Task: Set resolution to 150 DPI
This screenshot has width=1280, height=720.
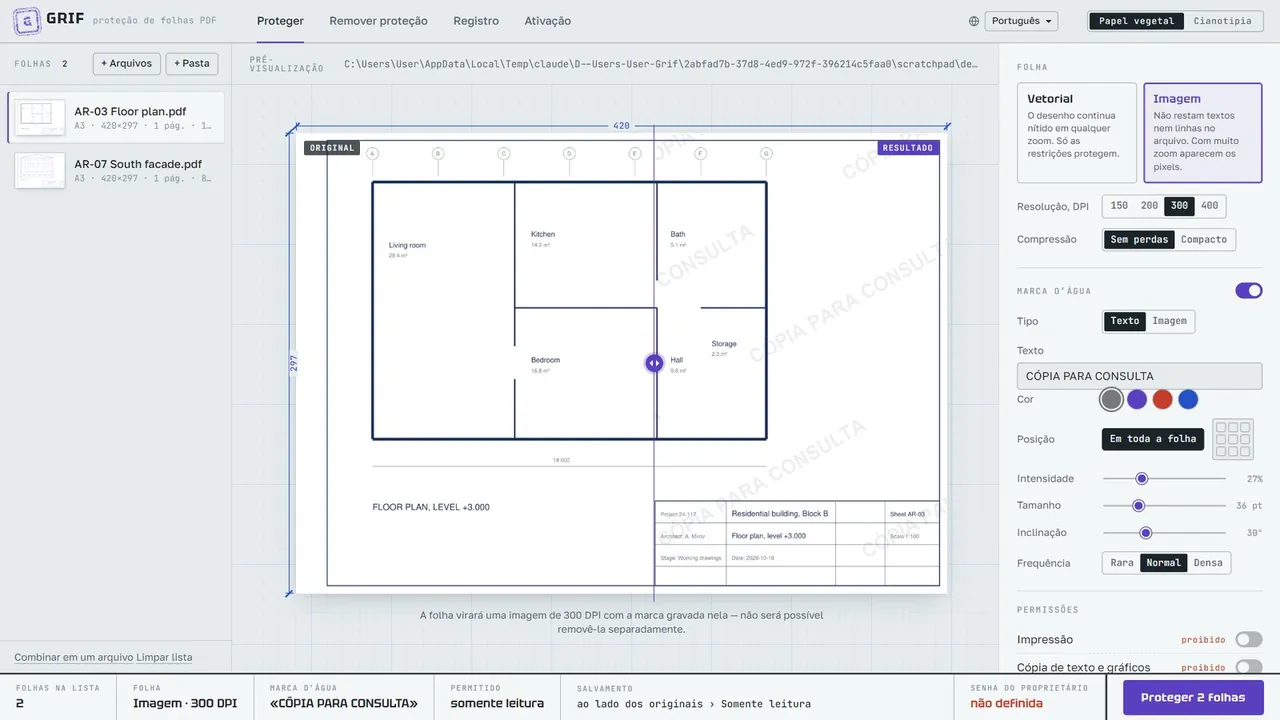Action: coord(1119,206)
